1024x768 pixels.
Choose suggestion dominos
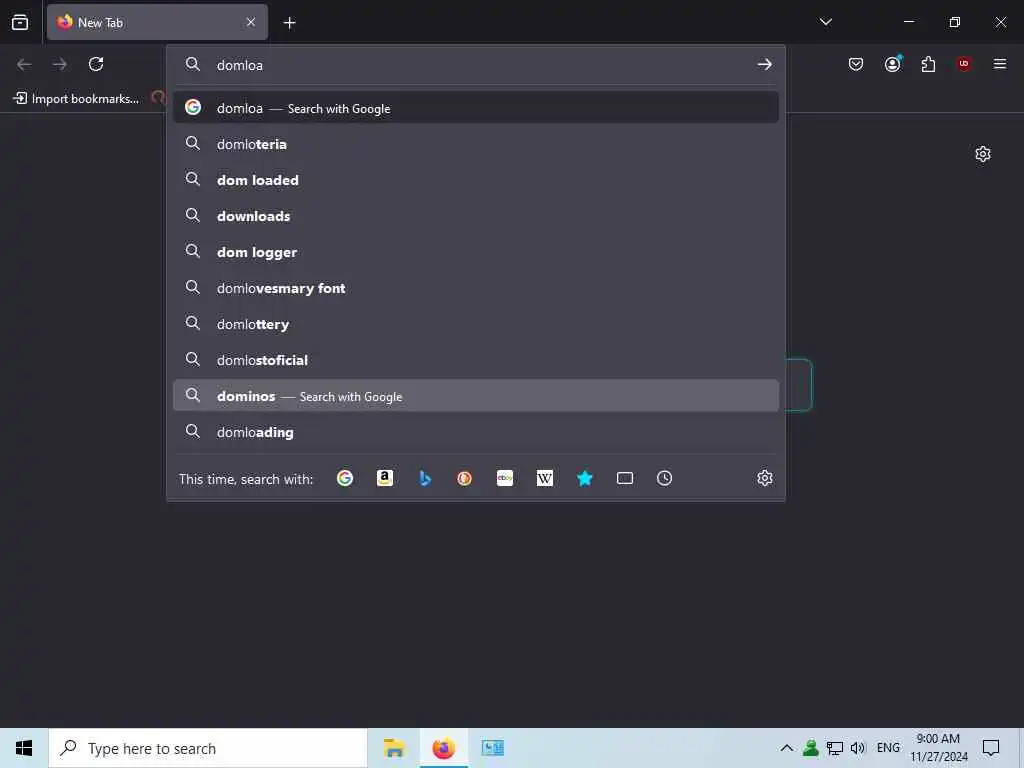(x=475, y=396)
